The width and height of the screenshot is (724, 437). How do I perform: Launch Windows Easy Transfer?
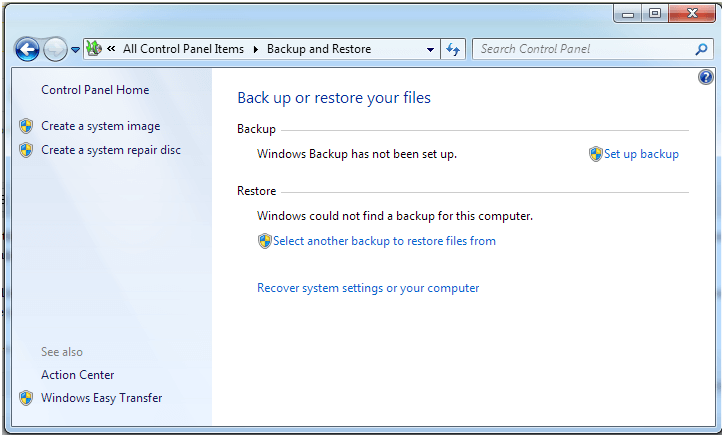102,398
